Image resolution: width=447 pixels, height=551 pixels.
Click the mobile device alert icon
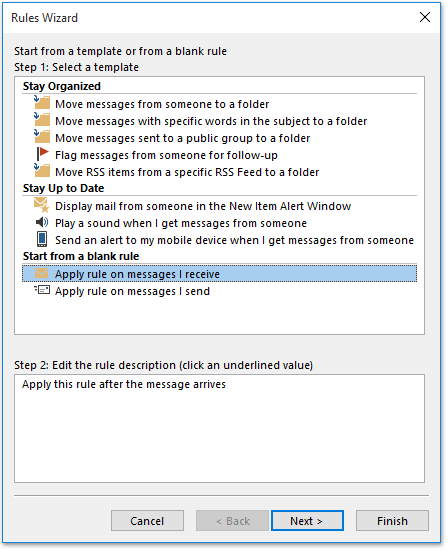[x=42, y=240]
